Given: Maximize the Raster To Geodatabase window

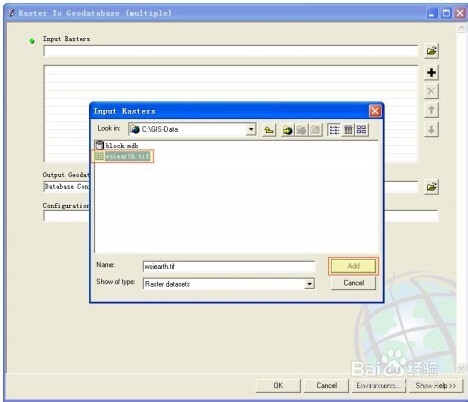Looking at the screenshot, I should point(446,13).
